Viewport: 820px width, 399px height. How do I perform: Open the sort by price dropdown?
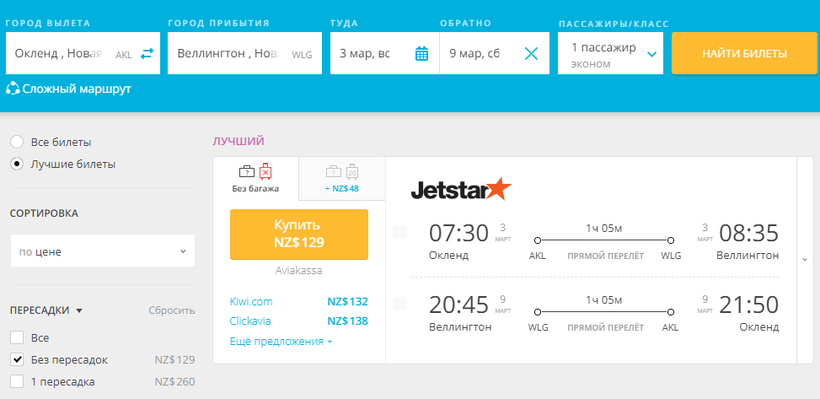(102, 251)
